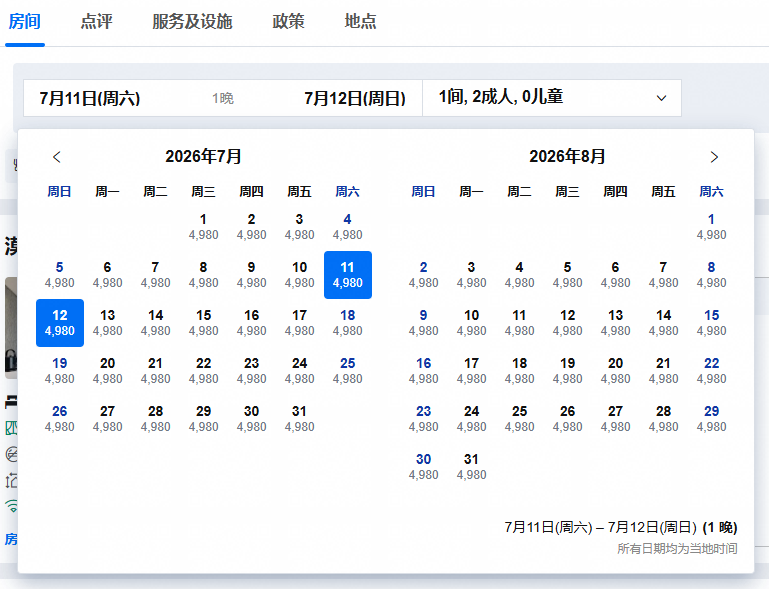Select July 22 in the calendar
This screenshot has width=769, height=589.
203,371
